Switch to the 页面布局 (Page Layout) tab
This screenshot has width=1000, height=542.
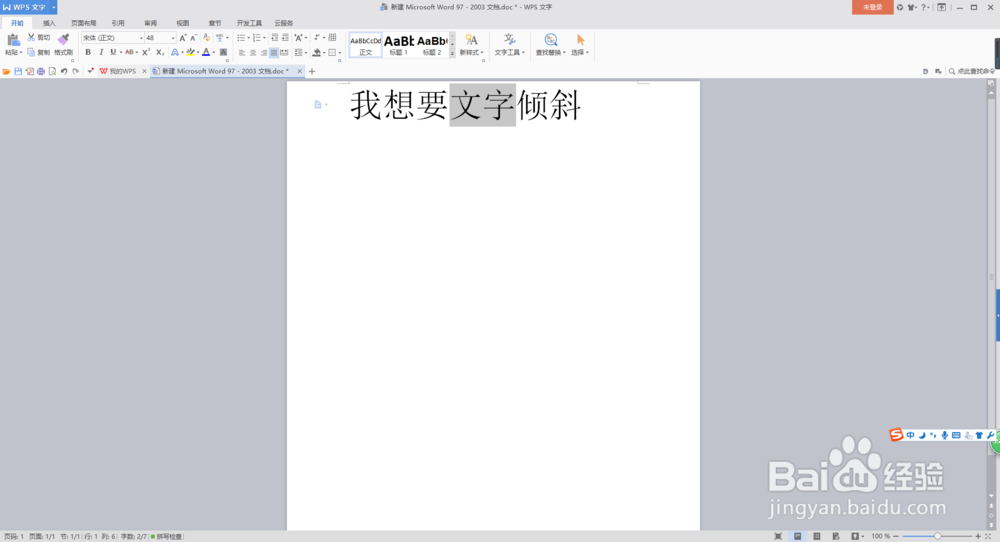(x=84, y=23)
